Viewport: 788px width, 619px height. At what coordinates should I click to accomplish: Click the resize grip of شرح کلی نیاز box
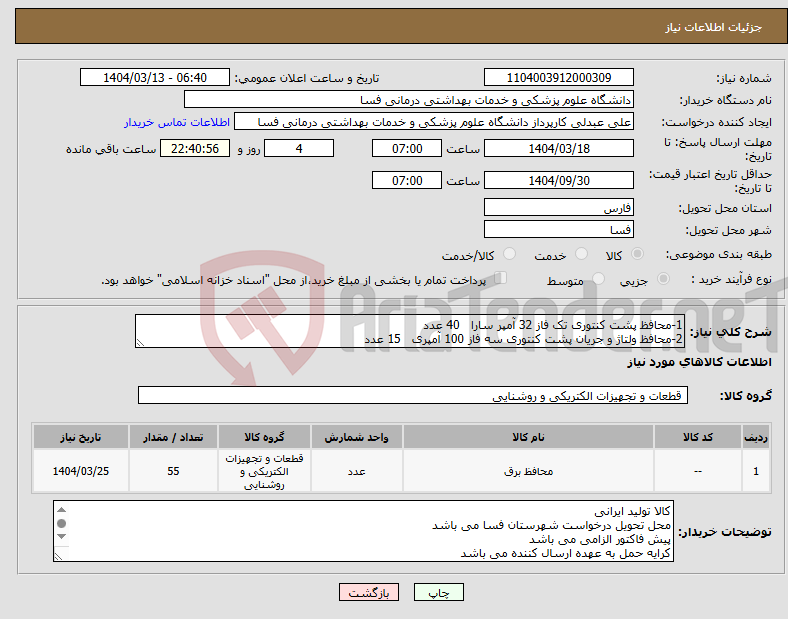pyautogui.click(x=140, y=343)
